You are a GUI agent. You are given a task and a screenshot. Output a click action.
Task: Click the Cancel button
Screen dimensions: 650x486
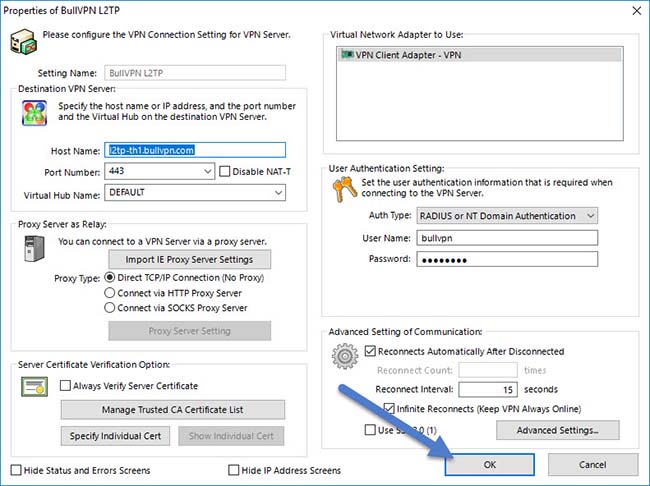point(593,464)
